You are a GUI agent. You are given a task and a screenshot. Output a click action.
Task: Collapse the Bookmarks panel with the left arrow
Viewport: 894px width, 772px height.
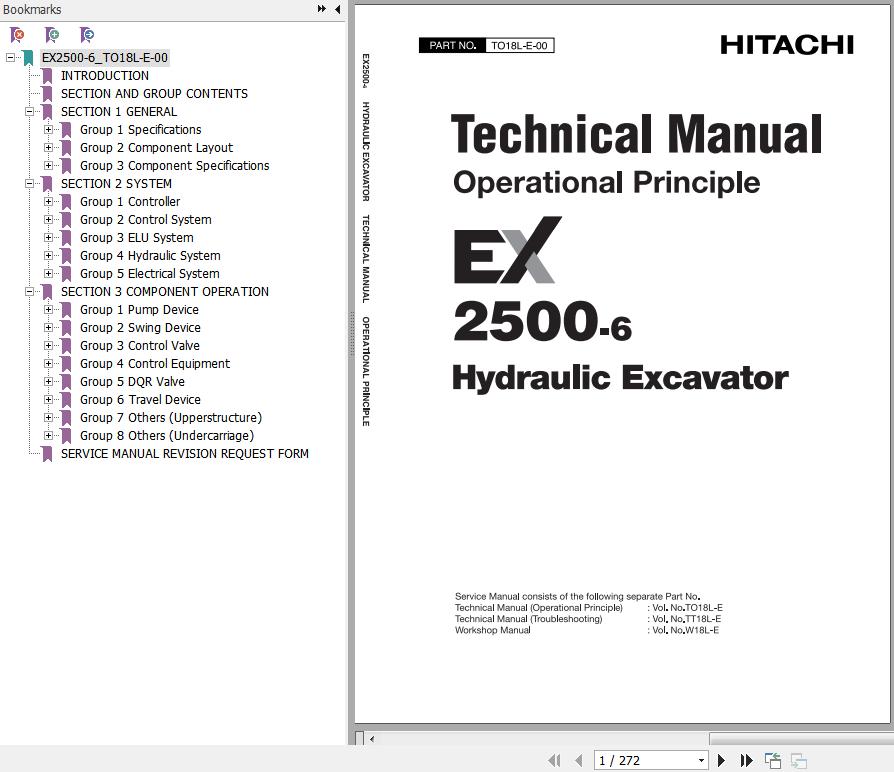(337, 9)
